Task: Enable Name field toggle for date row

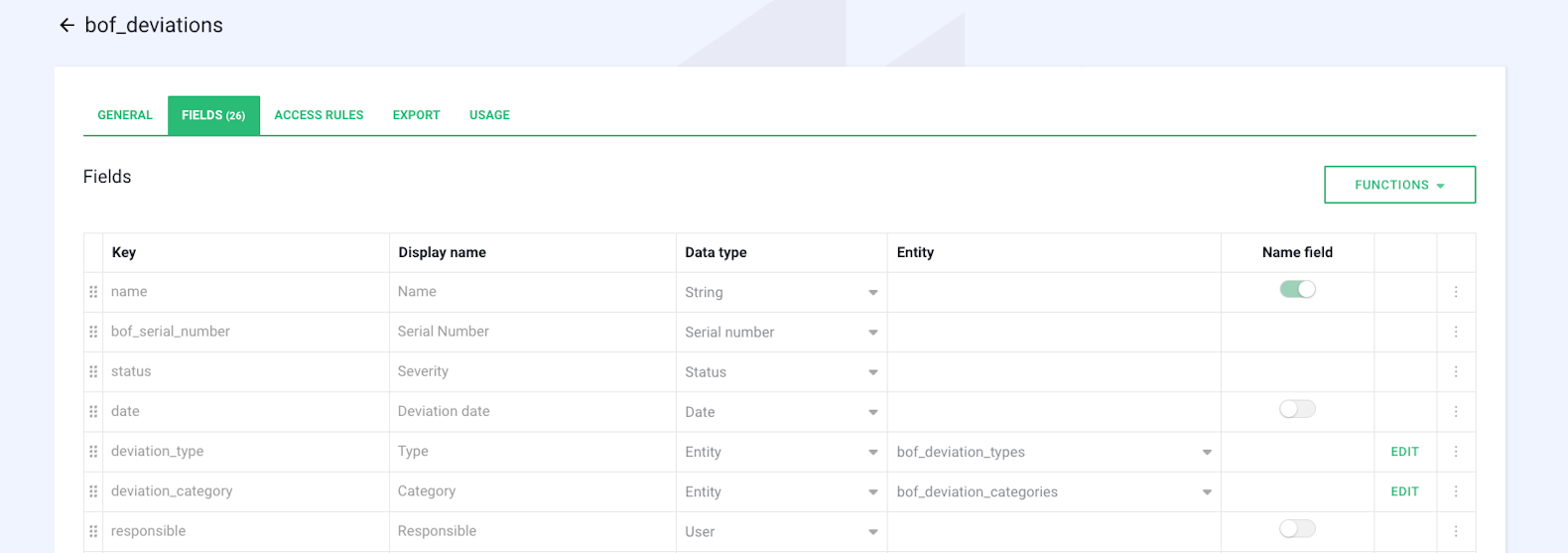Action: (x=1297, y=409)
